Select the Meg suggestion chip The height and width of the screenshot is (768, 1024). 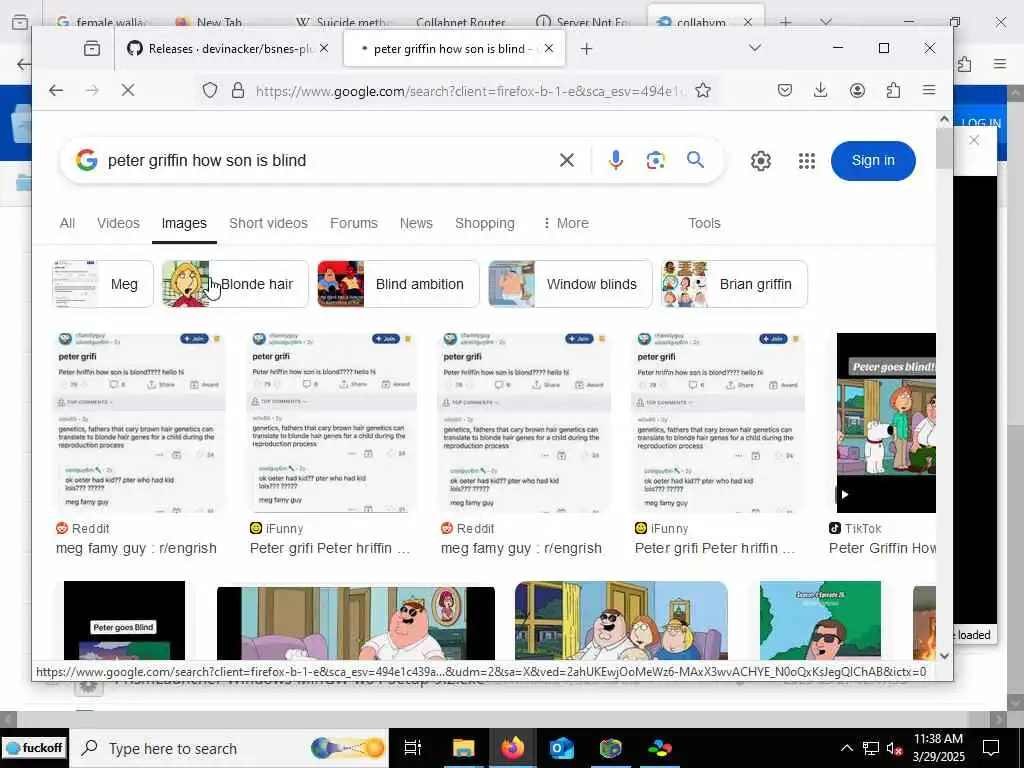(x=103, y=284)
